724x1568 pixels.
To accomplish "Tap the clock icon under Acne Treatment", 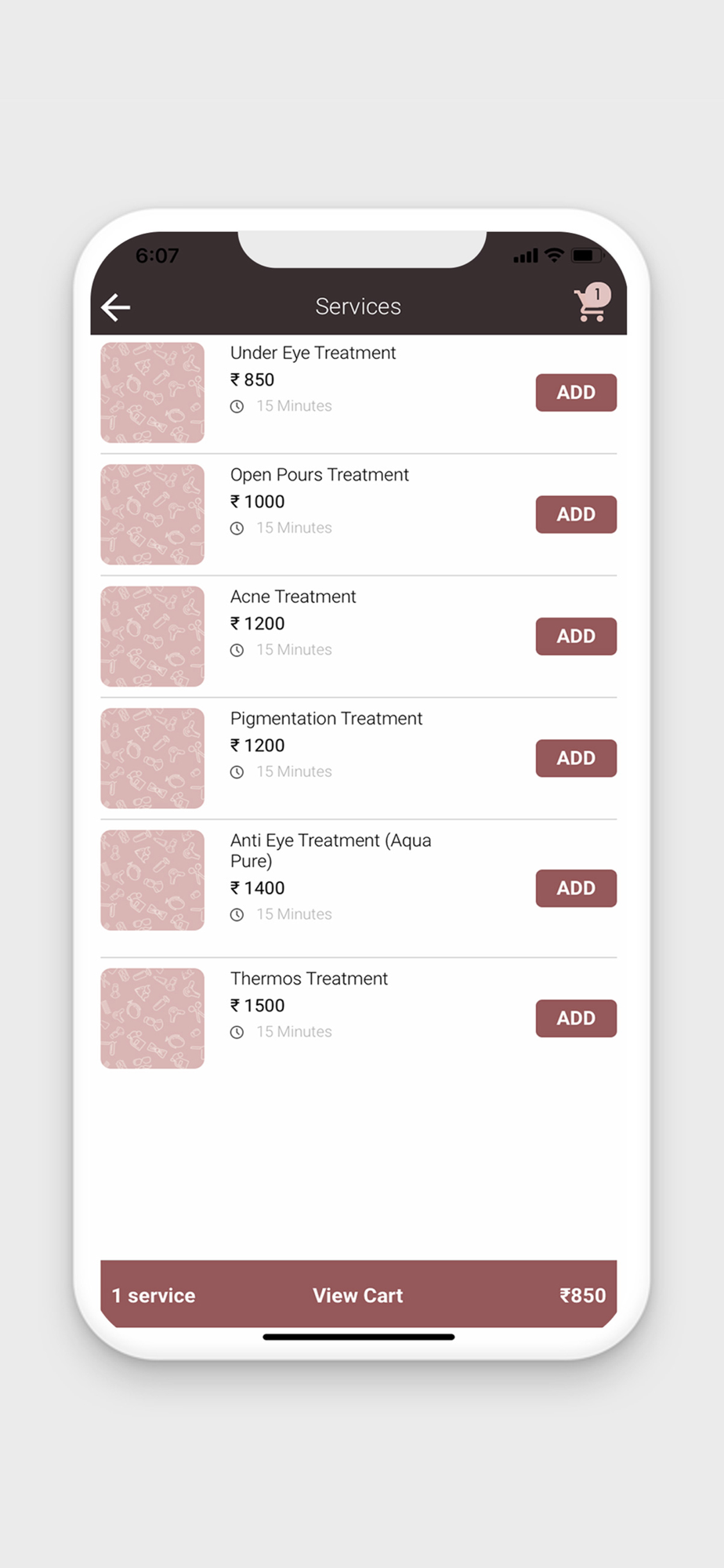I will tap(237, 650).
